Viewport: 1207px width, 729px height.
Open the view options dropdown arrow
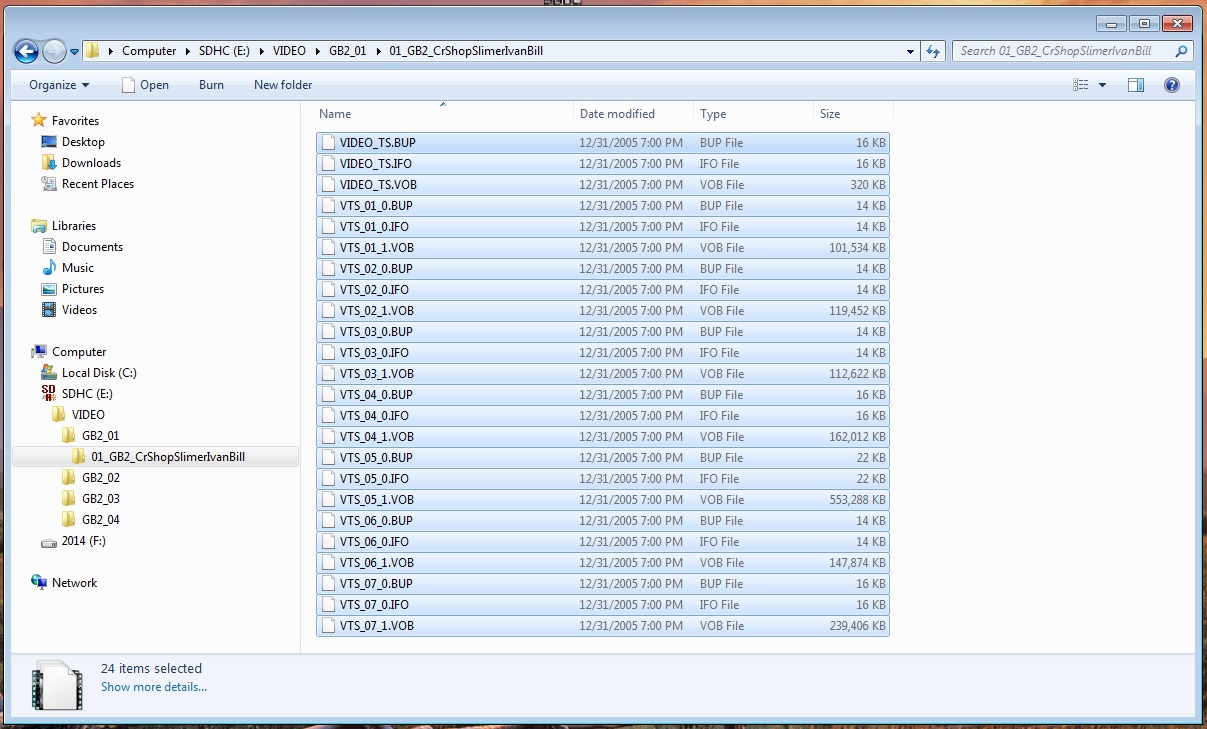coord(1102,85)
